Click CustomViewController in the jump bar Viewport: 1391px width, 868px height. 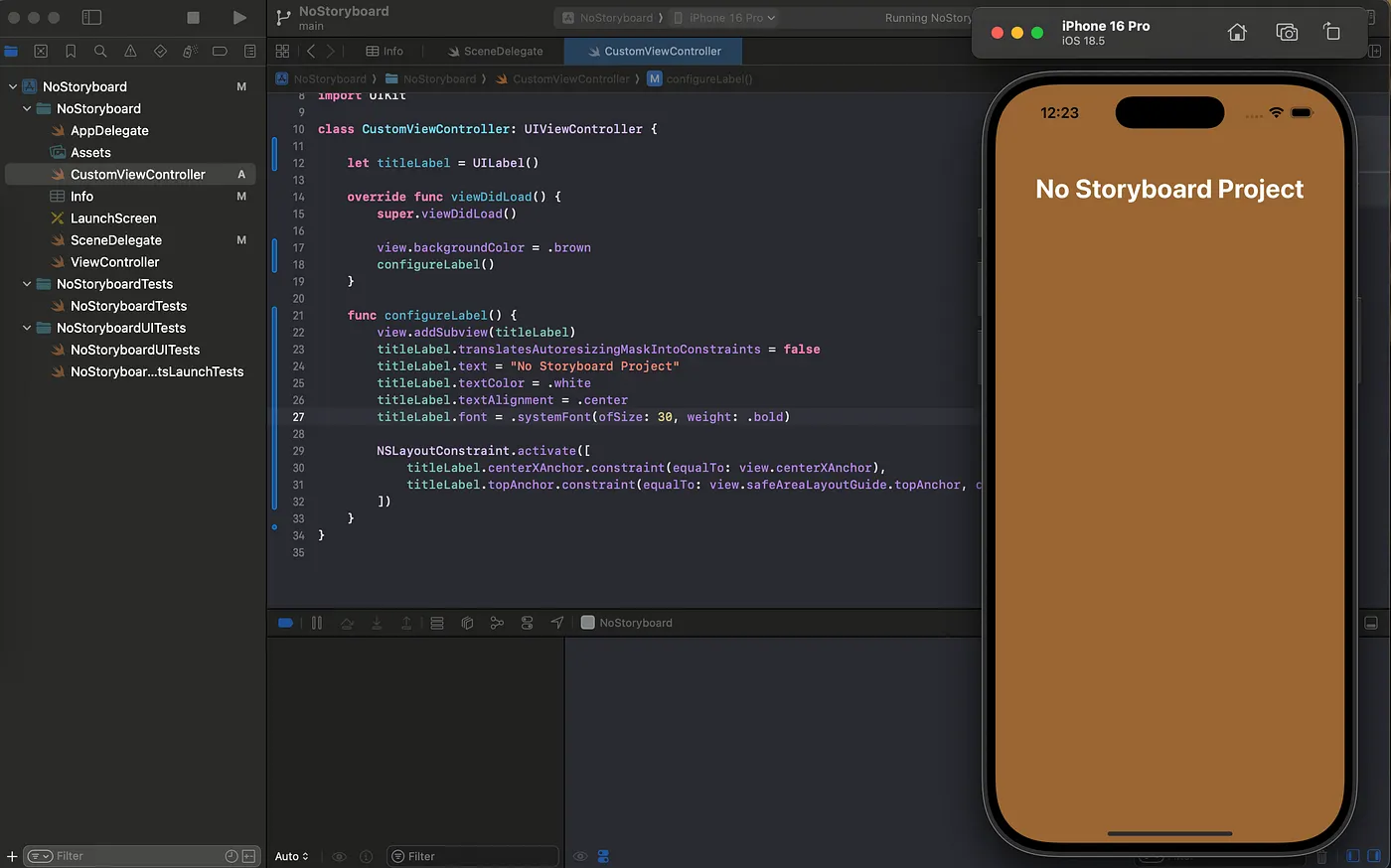563,78
